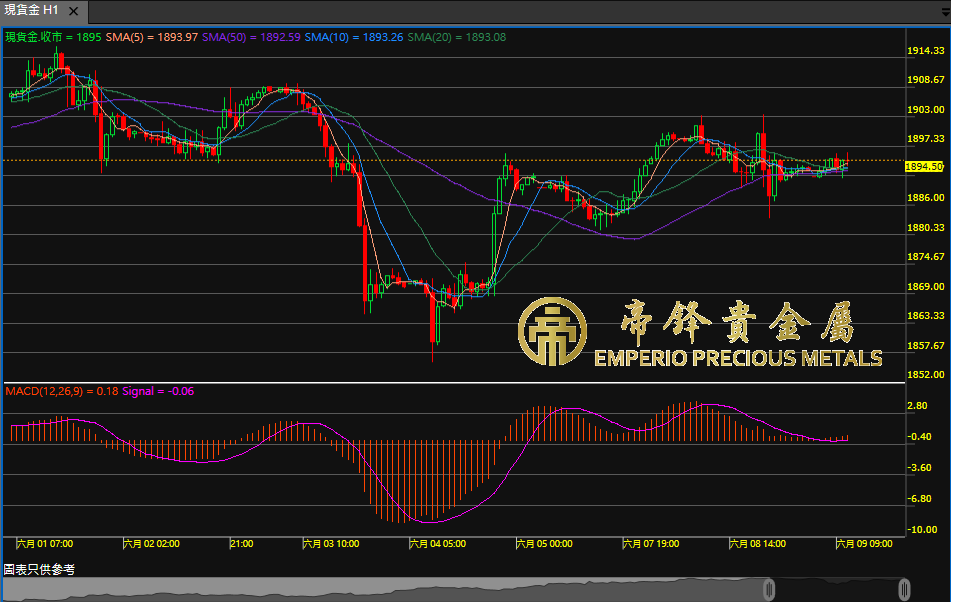Click the 2.80 MACD axis label
This screenshot has height=602, width=956.
click(918, 406)
